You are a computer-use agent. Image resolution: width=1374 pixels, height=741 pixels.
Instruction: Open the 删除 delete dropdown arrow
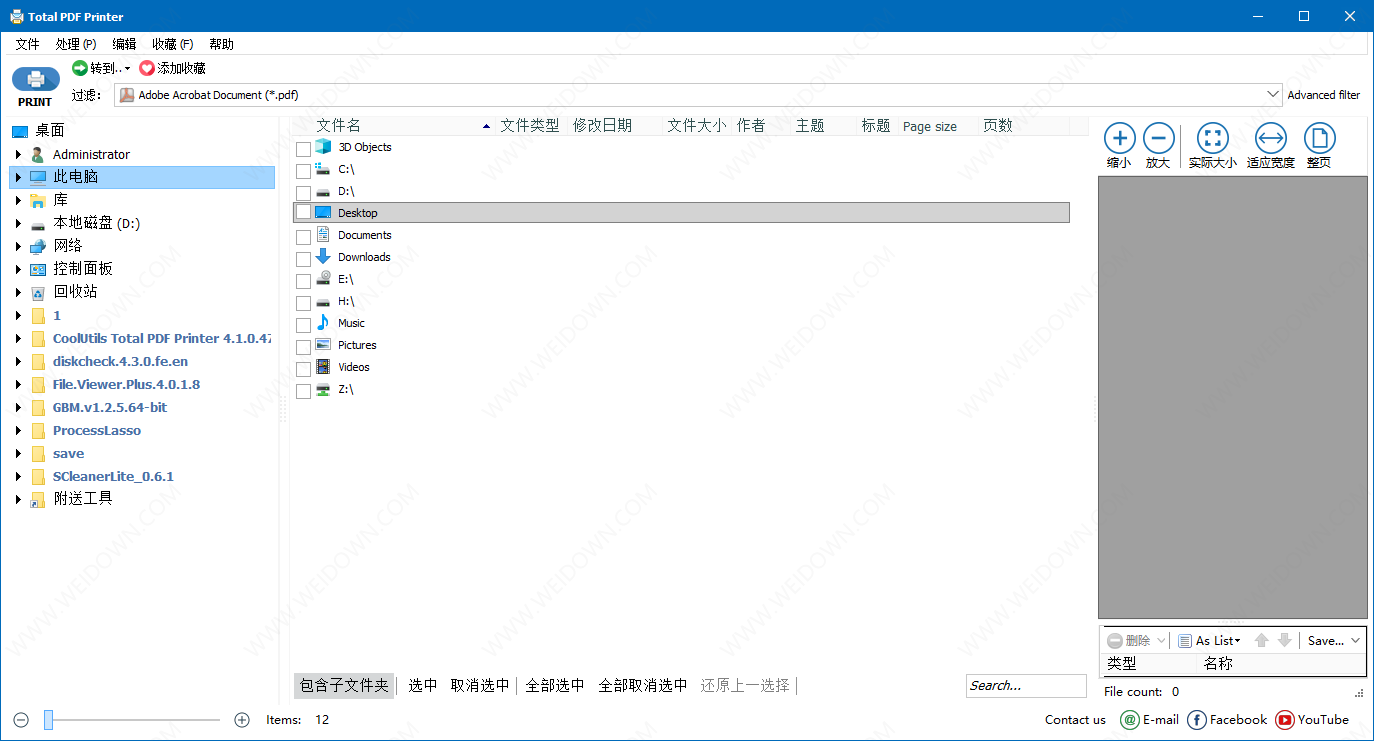click(1161, 640)
